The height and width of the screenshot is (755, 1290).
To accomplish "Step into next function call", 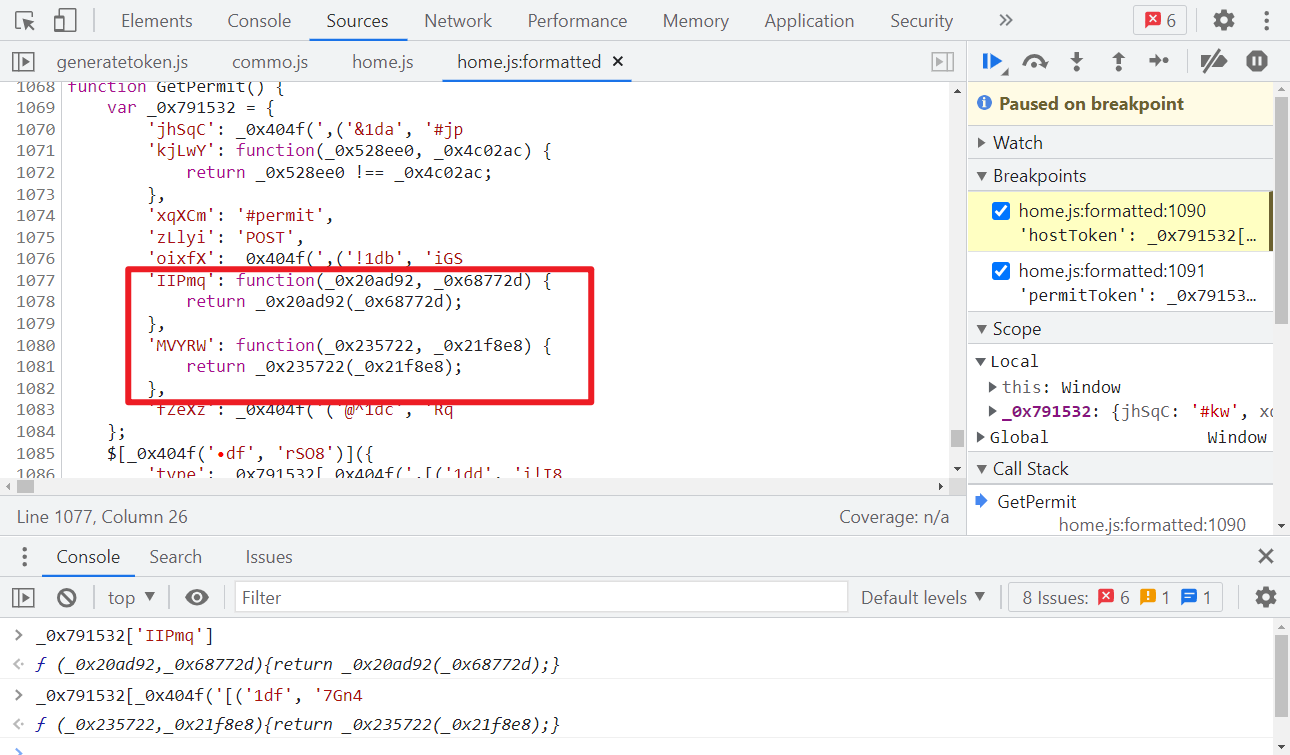I will (1077, 62).
